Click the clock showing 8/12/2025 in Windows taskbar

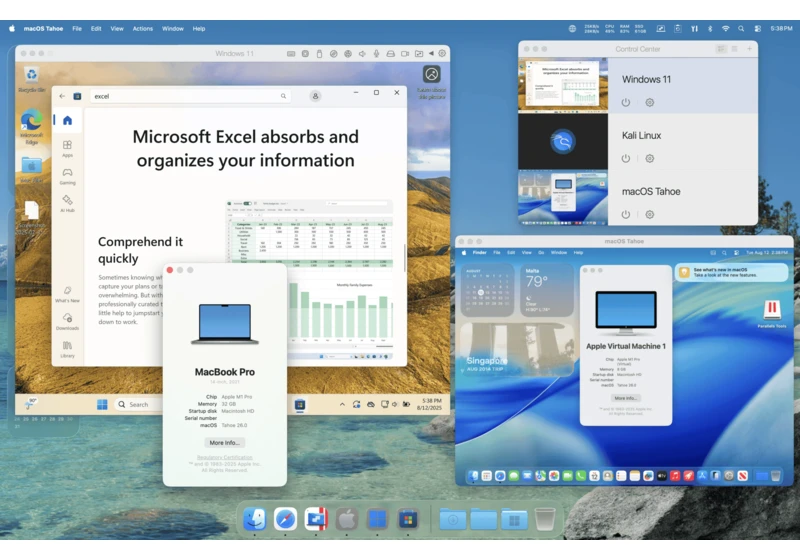[x=429, y=404]
